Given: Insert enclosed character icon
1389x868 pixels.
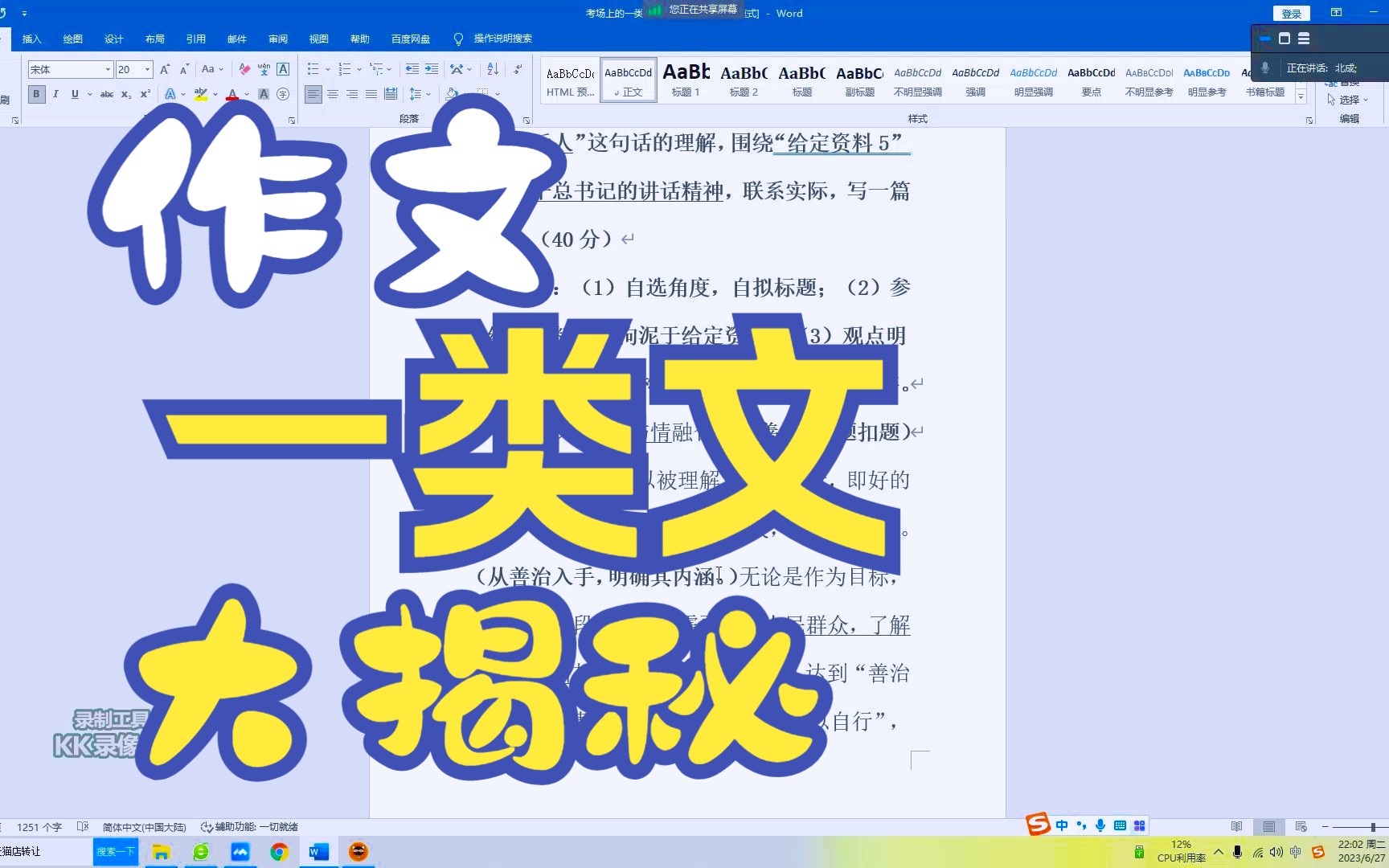Looking at the screenshot, I should (x=283, y=94).
